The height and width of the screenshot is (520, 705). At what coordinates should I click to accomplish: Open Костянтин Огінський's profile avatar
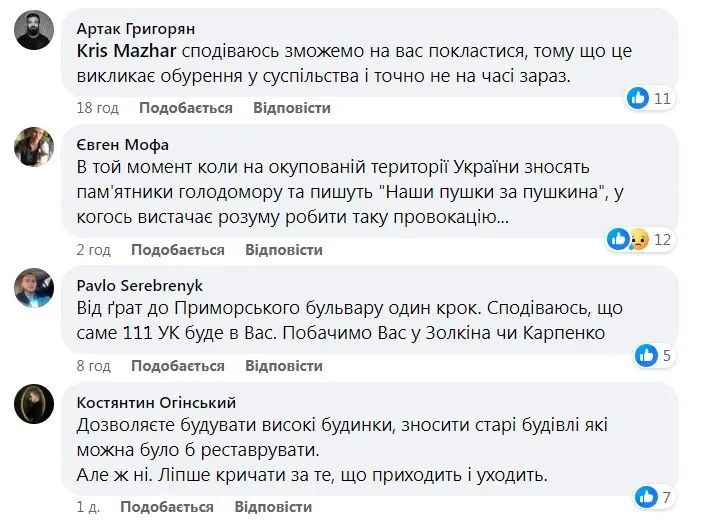pyautogui.click(x=34, y=405)
